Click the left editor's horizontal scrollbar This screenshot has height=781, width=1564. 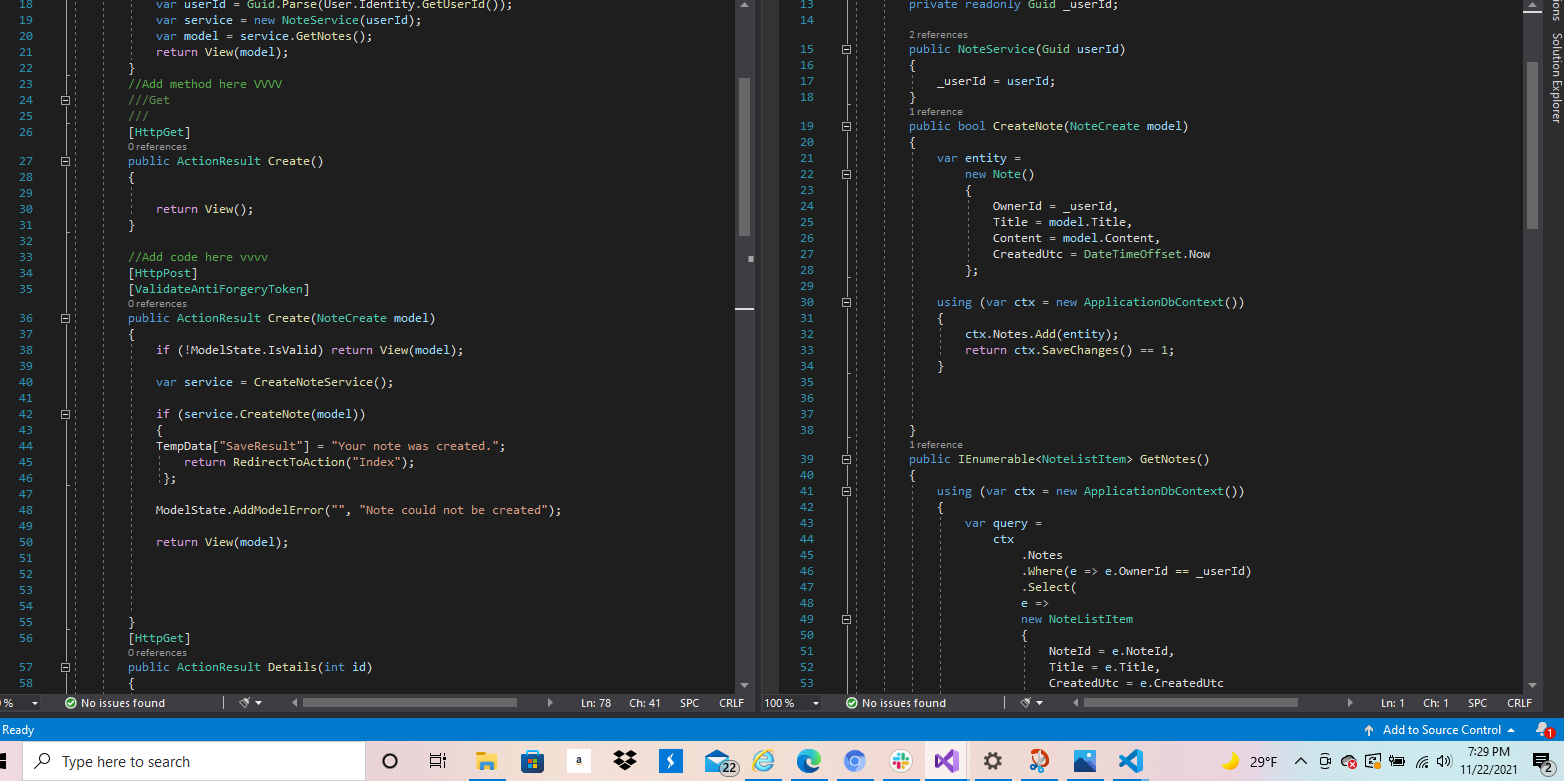point(409,703)
